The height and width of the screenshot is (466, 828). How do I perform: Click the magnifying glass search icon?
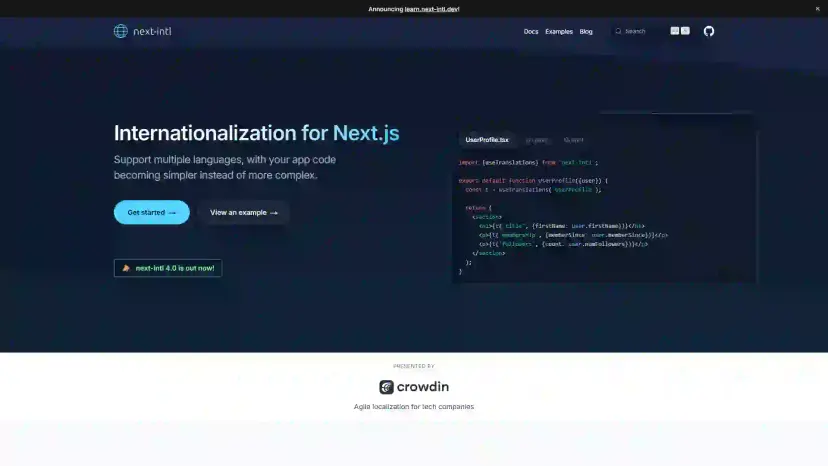pos(619,31)
